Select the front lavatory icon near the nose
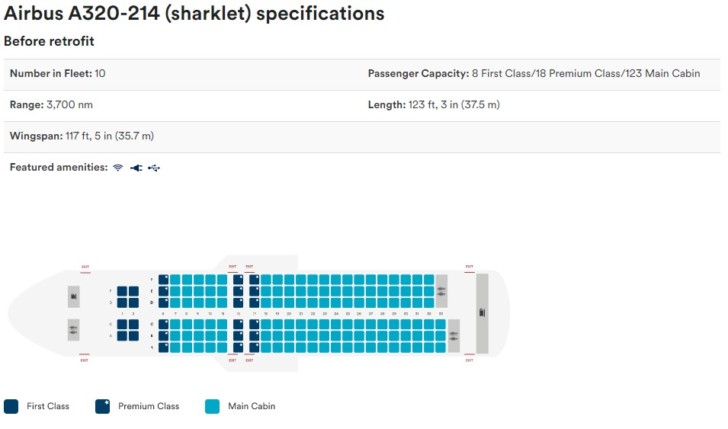Image resolution: width=728 pixels, height=429 pixels. (74, 330)
